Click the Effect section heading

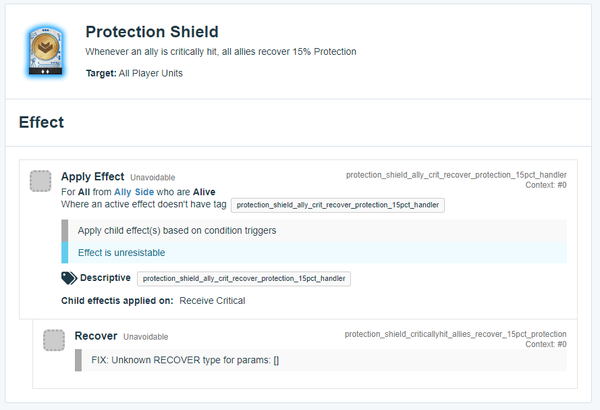pos(41,123)
